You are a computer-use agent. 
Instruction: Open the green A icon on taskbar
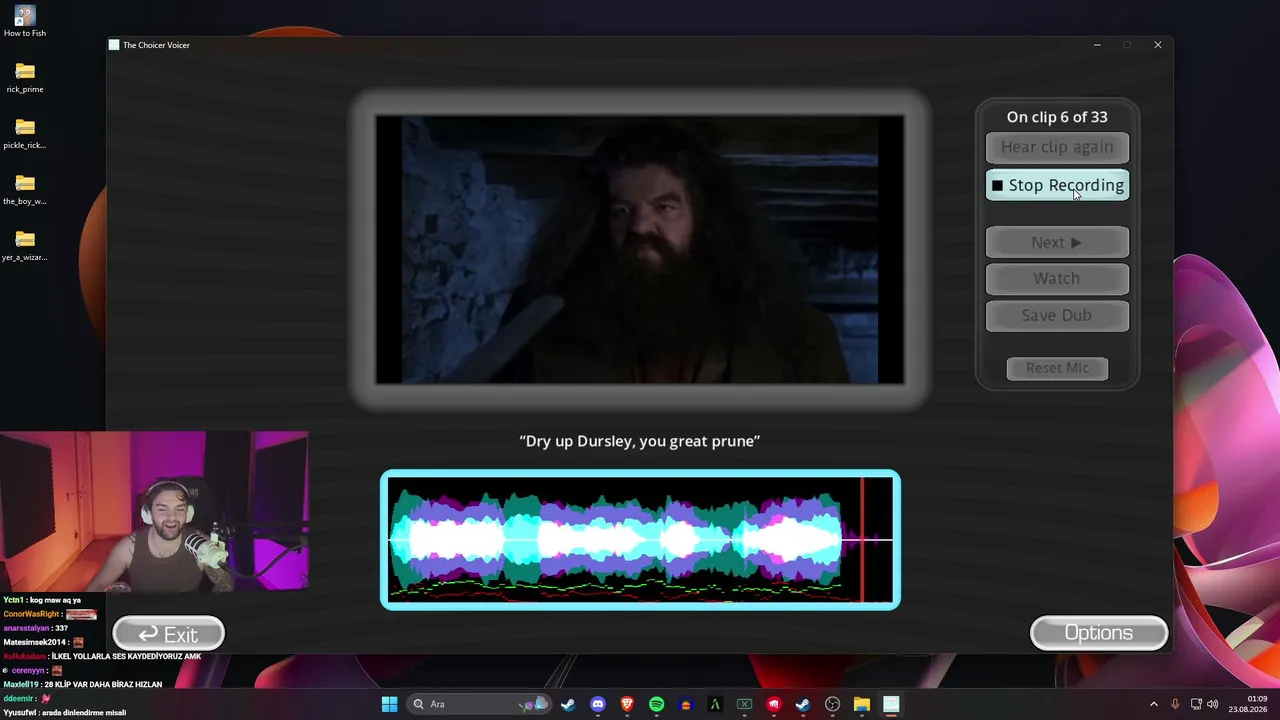click(715, 704)
